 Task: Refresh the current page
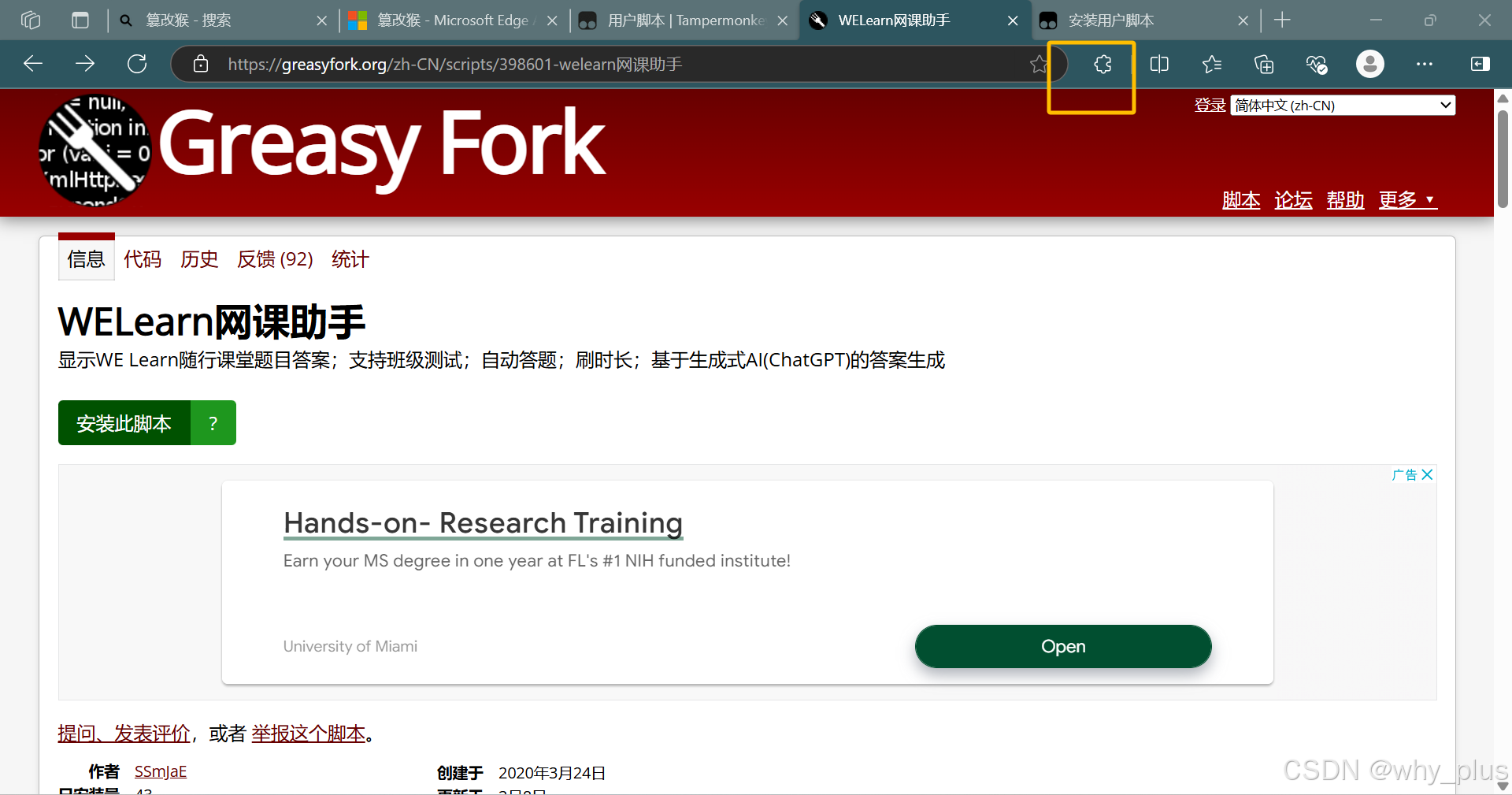[x=137, y=64]
